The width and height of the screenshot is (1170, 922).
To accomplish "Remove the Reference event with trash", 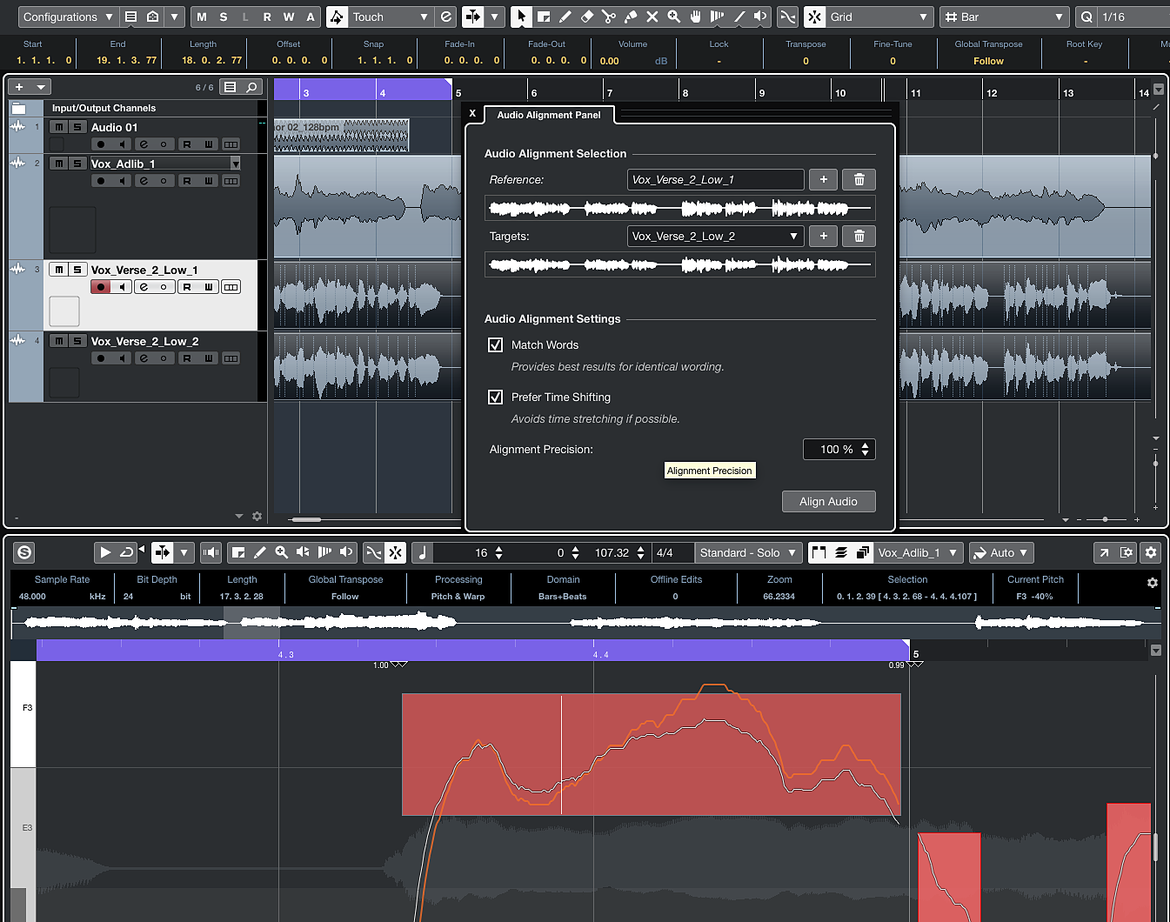I will tap(859, 180).
